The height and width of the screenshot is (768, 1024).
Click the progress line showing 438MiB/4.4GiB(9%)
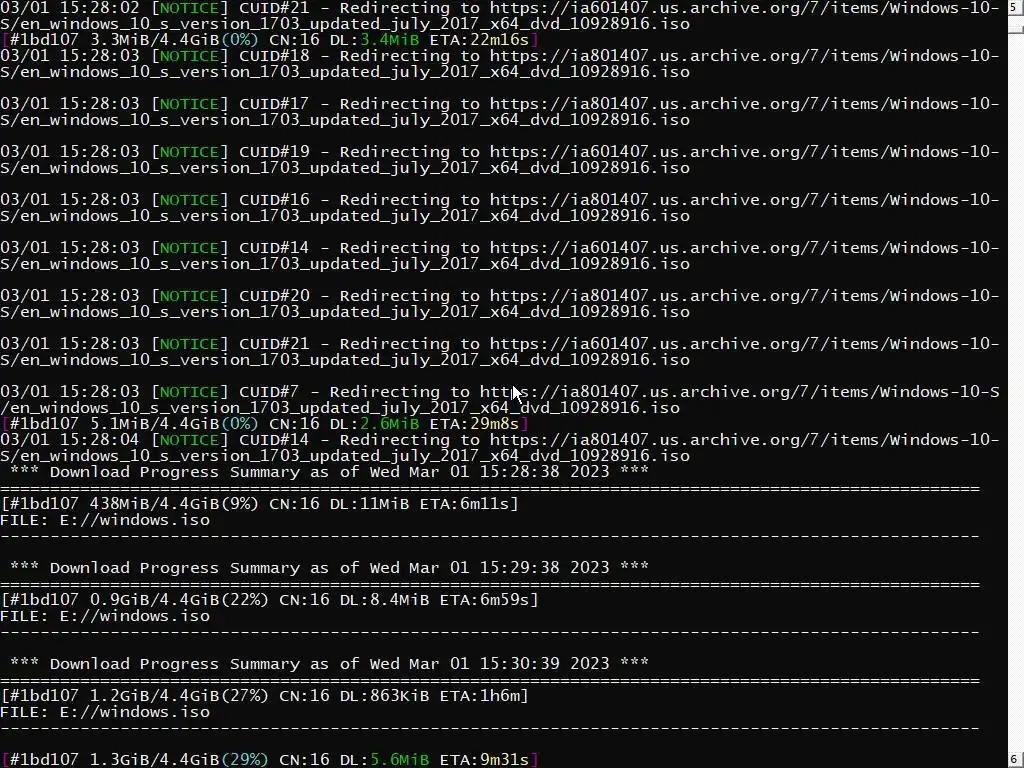[x=260, y=504]
